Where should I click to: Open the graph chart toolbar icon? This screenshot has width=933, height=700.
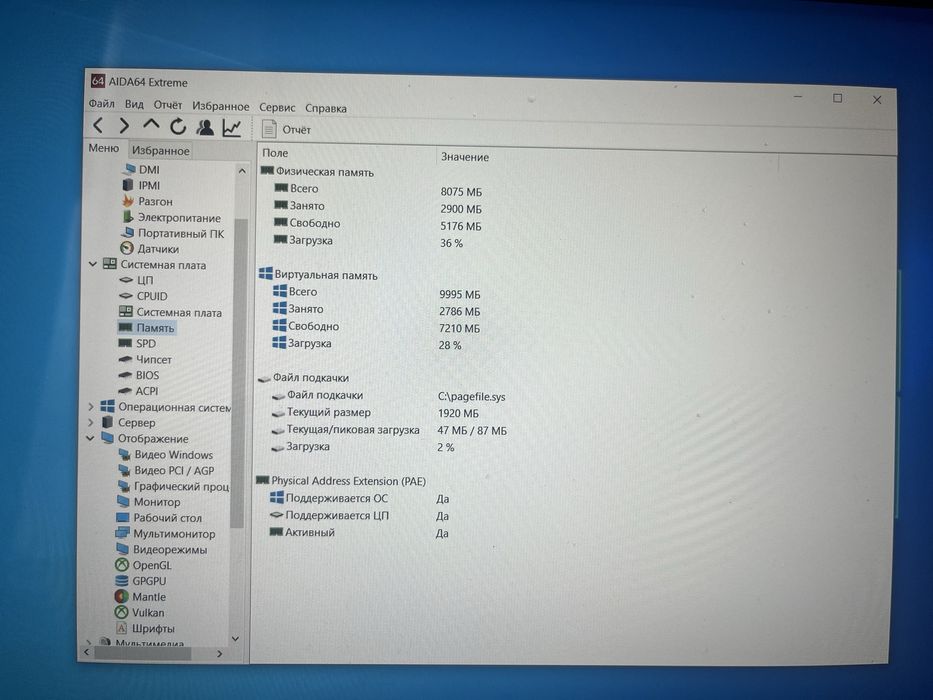tap(231, 127)
